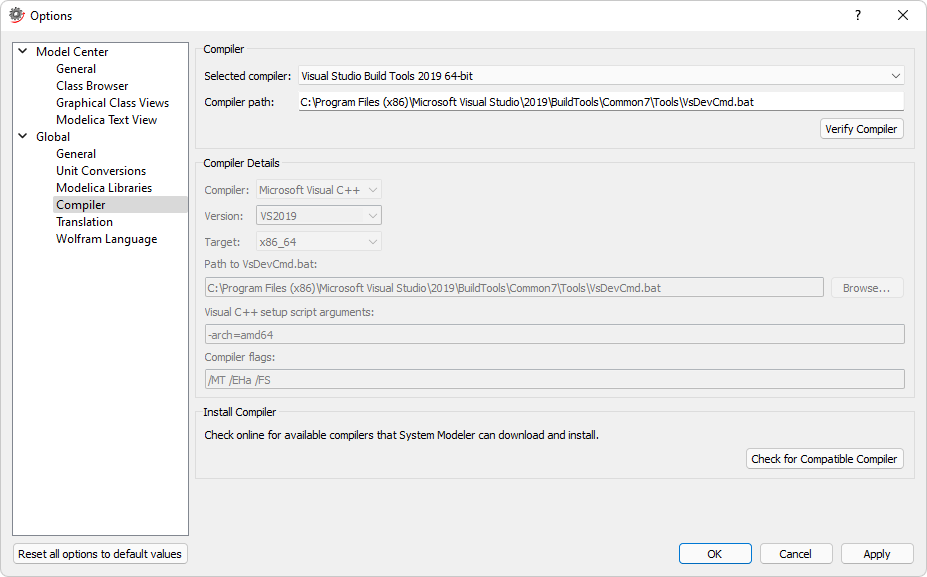Open the Selected compiler dropdown

coord(600,76)
